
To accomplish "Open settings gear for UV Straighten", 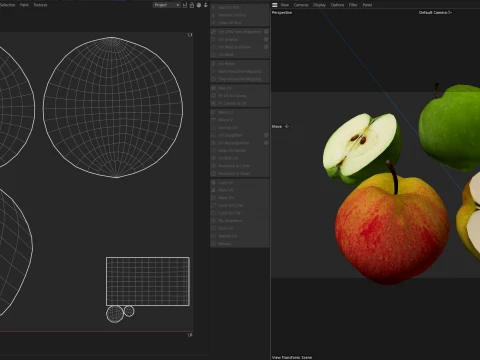I will [x=266, y=135].
